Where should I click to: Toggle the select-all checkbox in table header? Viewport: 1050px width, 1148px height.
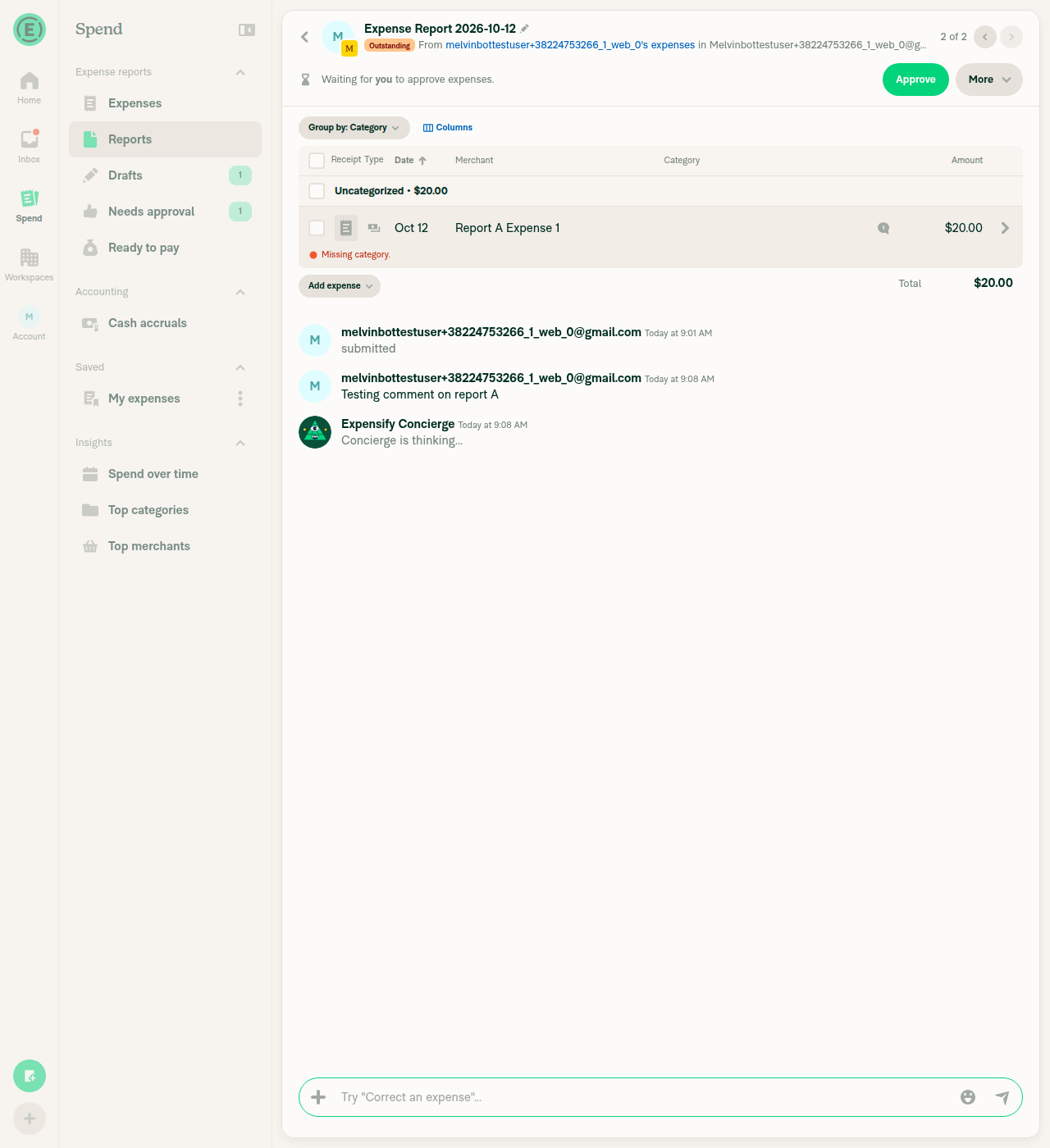(317, 160)
